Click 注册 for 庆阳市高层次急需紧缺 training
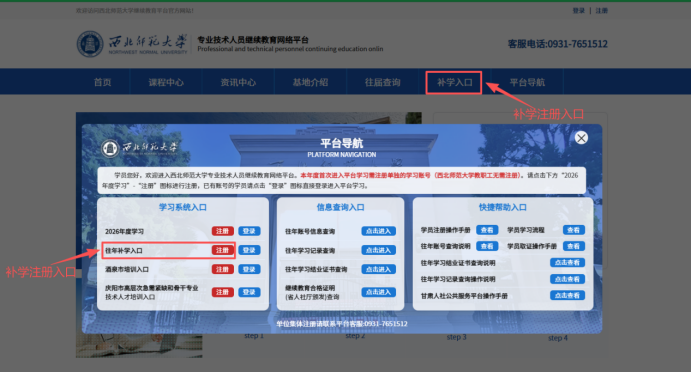Screen dimensions: 691x373 (x=223, y=292)
